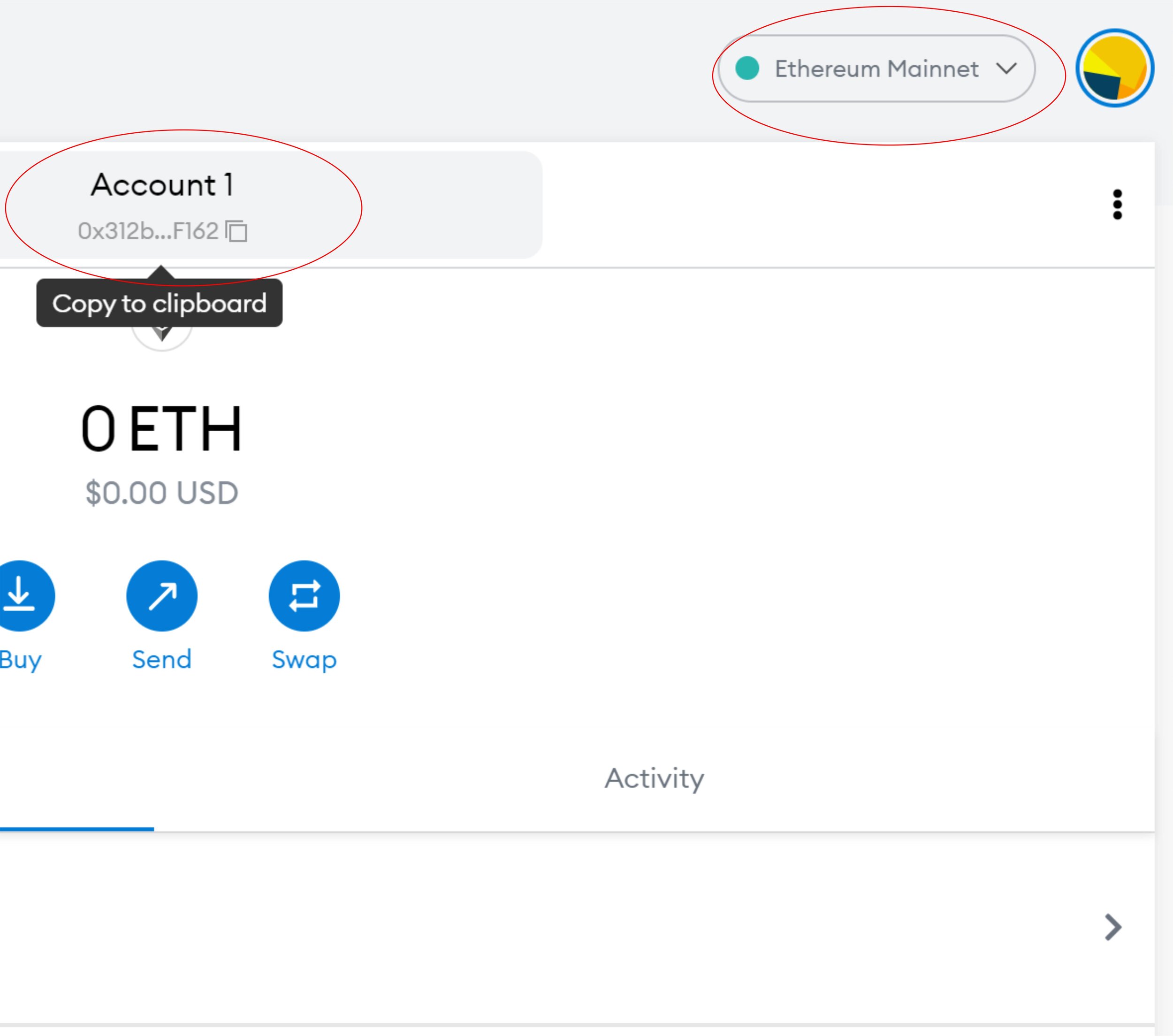Click the Send arrow icon
The width and height of the screenshot is (1173, 1036).
[x=162, y=595]
